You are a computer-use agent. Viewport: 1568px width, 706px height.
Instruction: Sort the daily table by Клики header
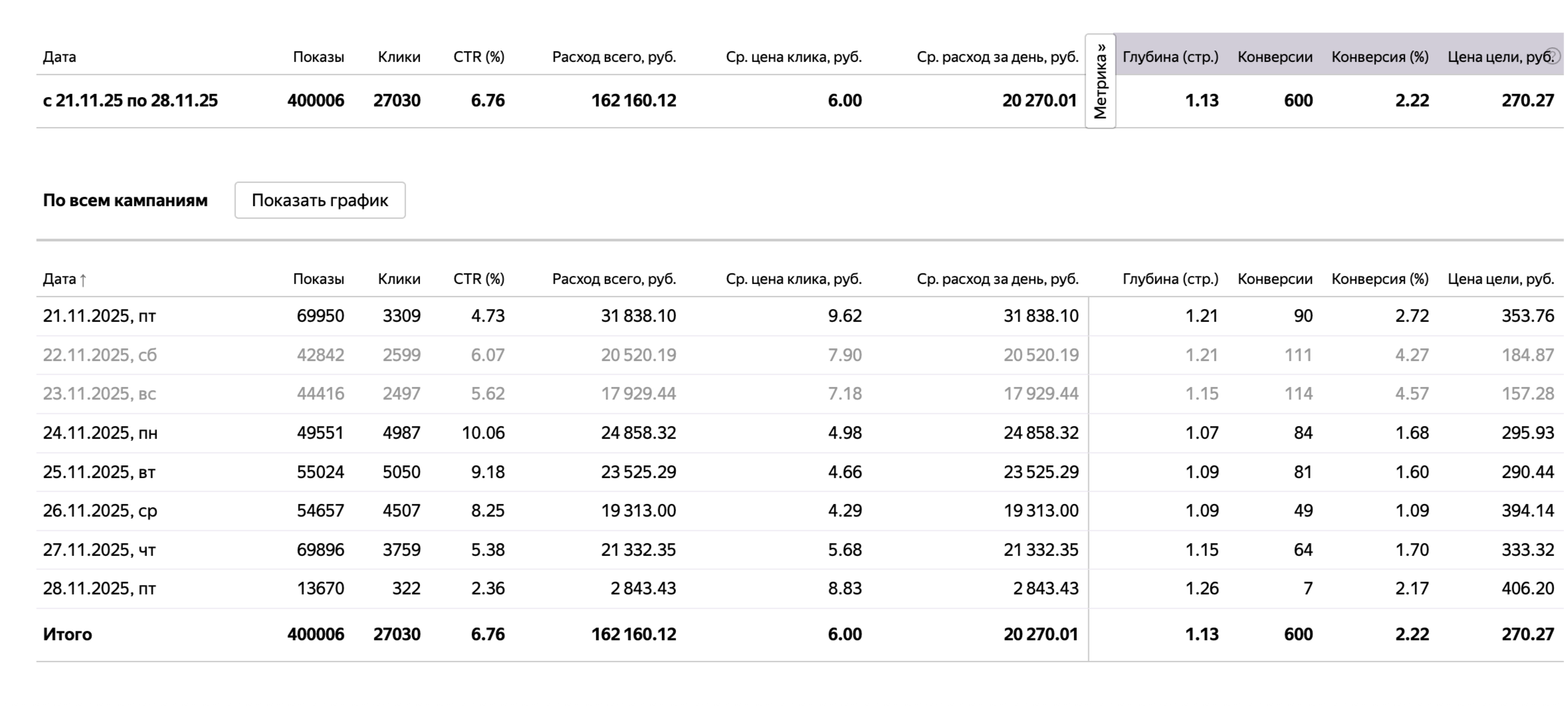tap(399, 279)
